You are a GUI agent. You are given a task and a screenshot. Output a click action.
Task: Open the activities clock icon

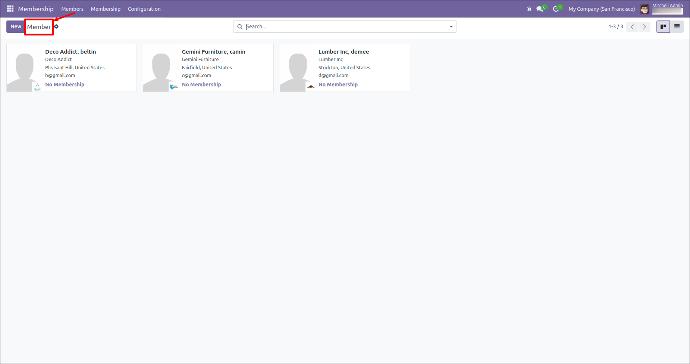coord(557,9)
